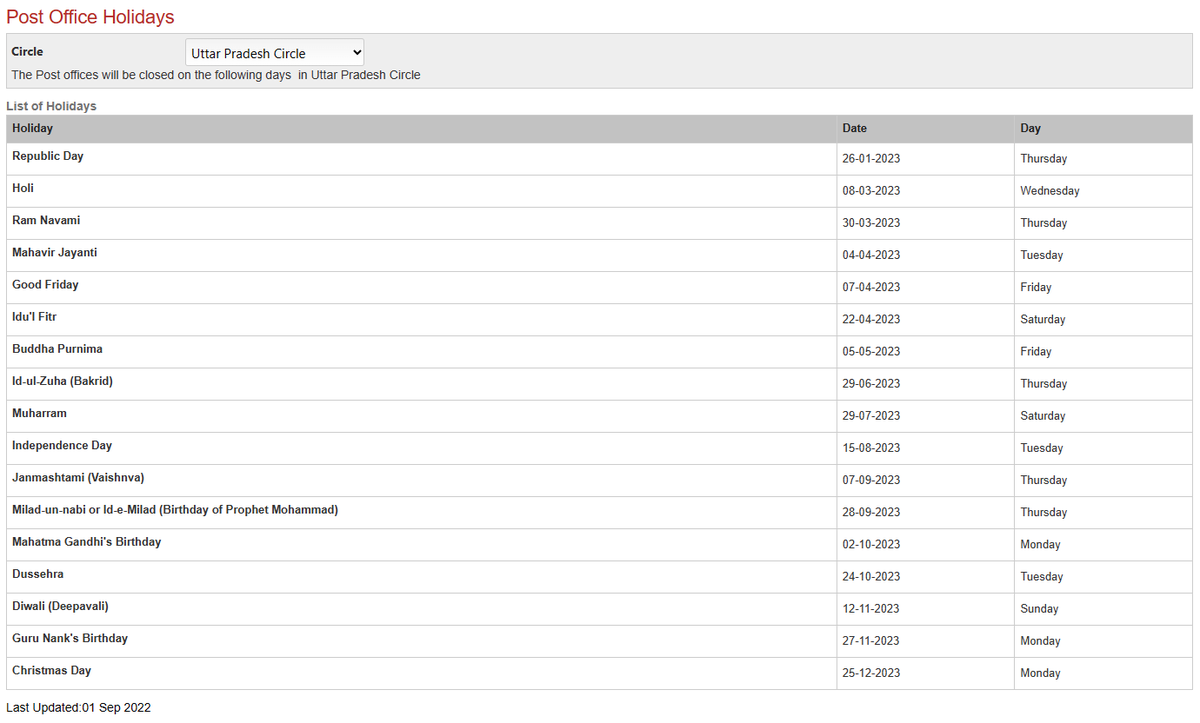1200x723 pixels.
Task: Select the Diwali (Deepavali) holiday name
Action: pyautogui.click(x=60, y=606)
